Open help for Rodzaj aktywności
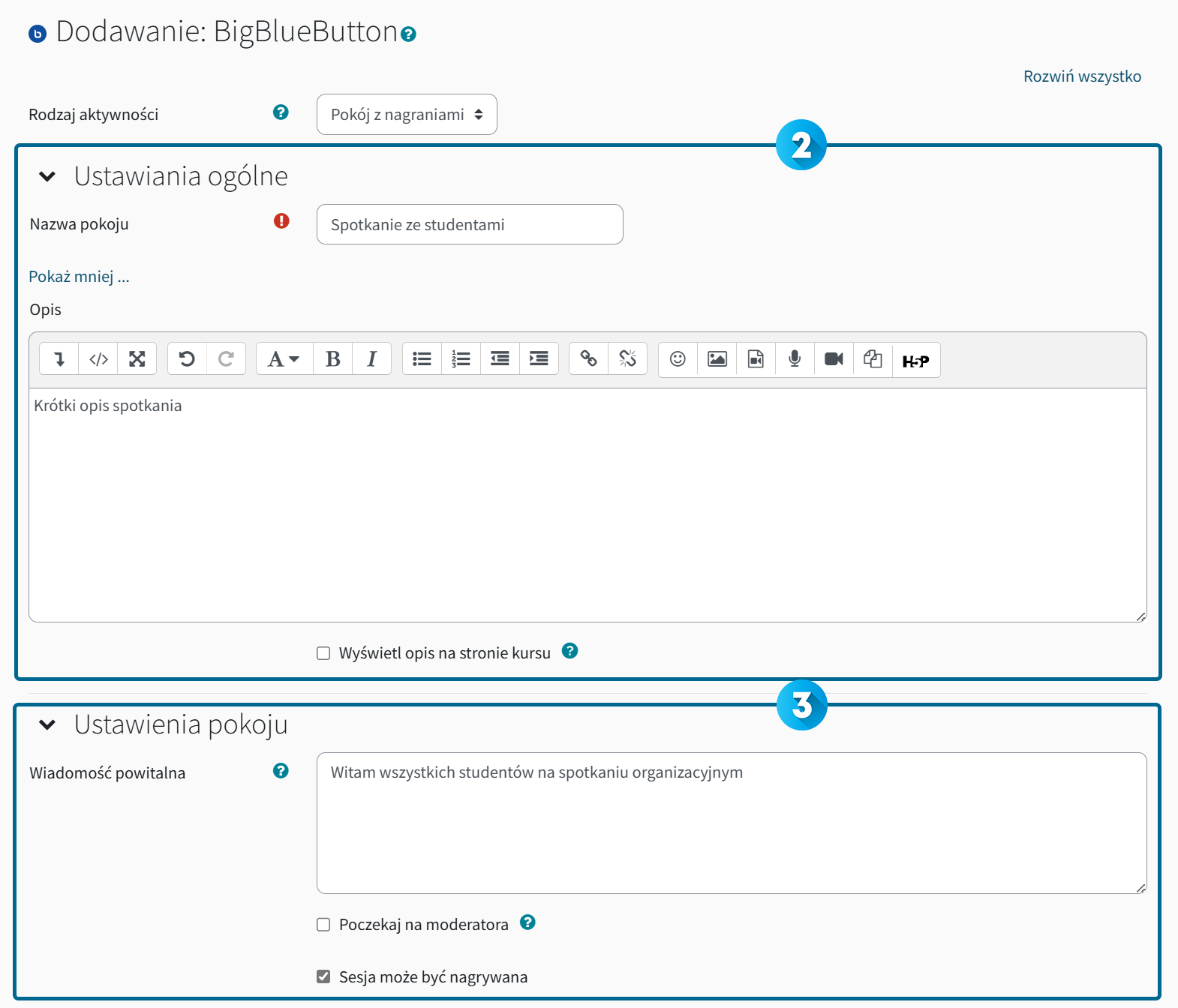 click(281, 112)
